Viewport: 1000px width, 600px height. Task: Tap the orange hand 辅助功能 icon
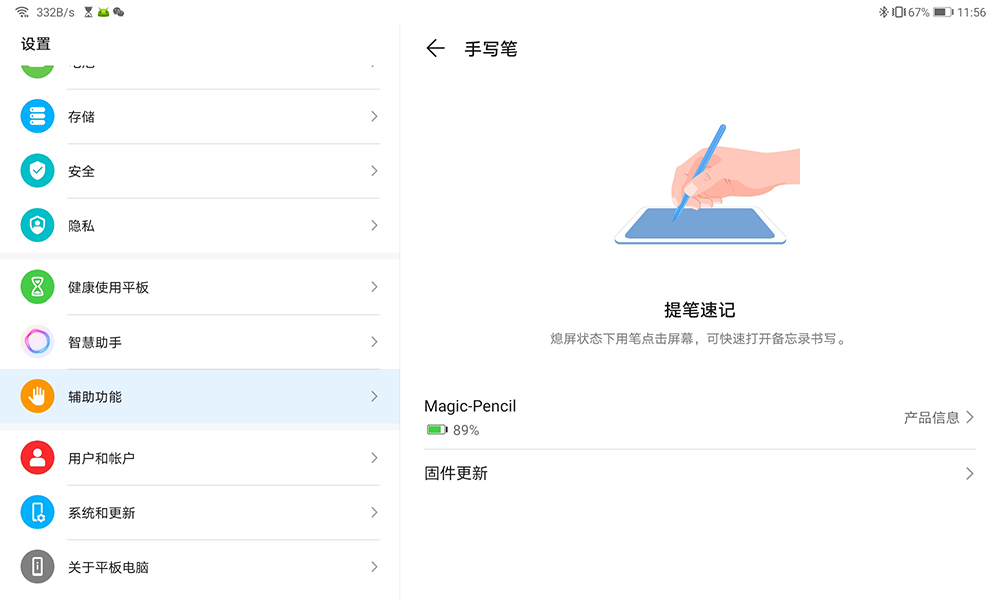[x=37, y=396]
